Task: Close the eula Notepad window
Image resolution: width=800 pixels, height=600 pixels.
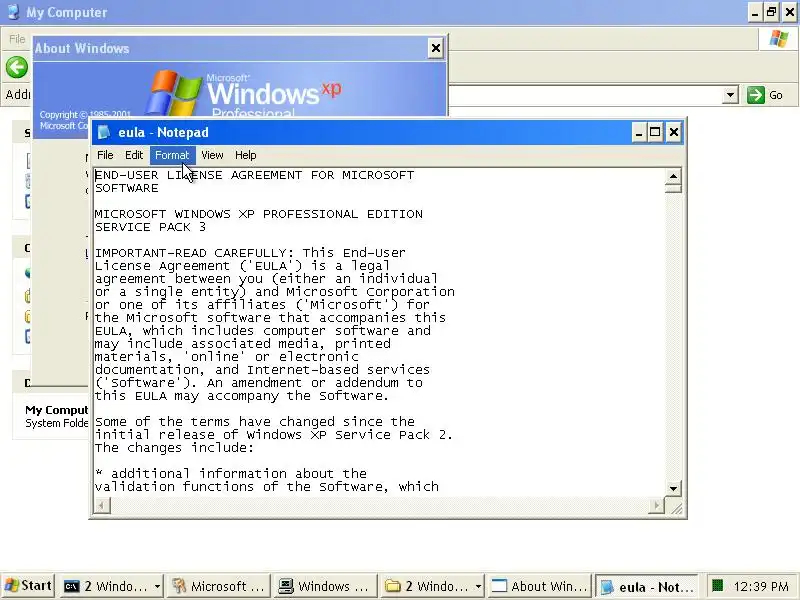Action: point(673,133)
